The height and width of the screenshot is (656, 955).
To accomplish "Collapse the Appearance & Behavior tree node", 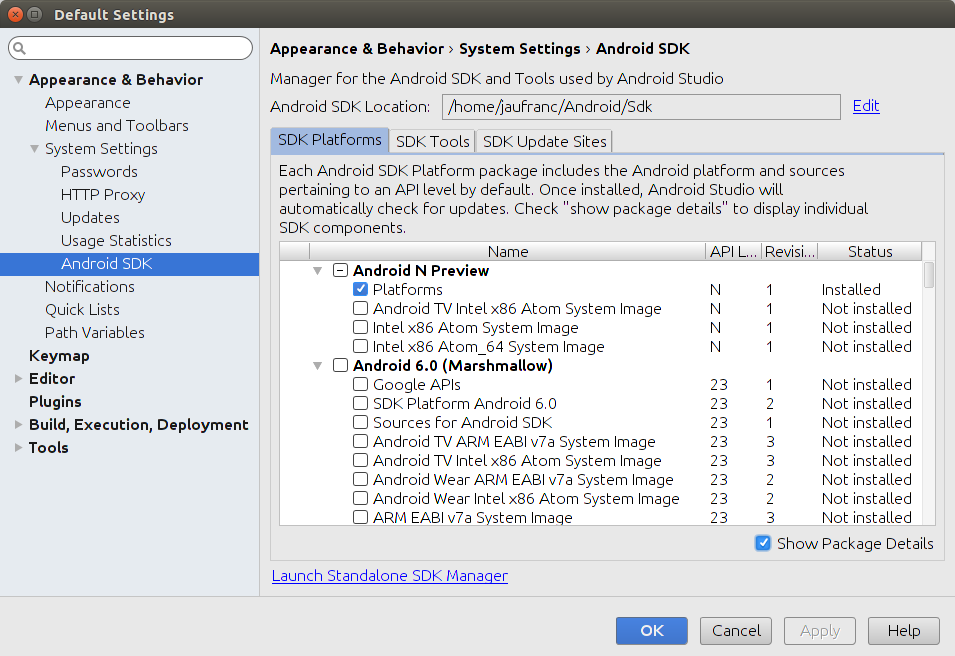I will tap(19, 80).
